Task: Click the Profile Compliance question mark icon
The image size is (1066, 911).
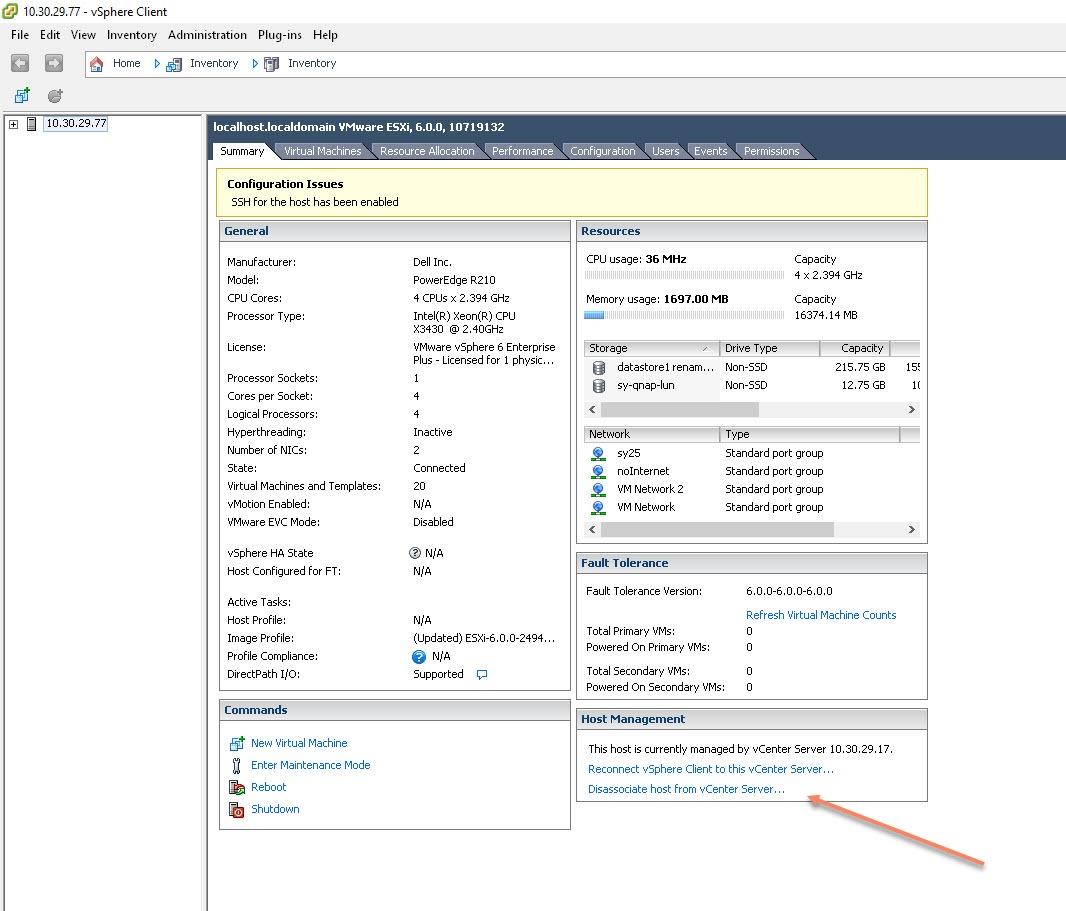Action: [x=419, y=657]
